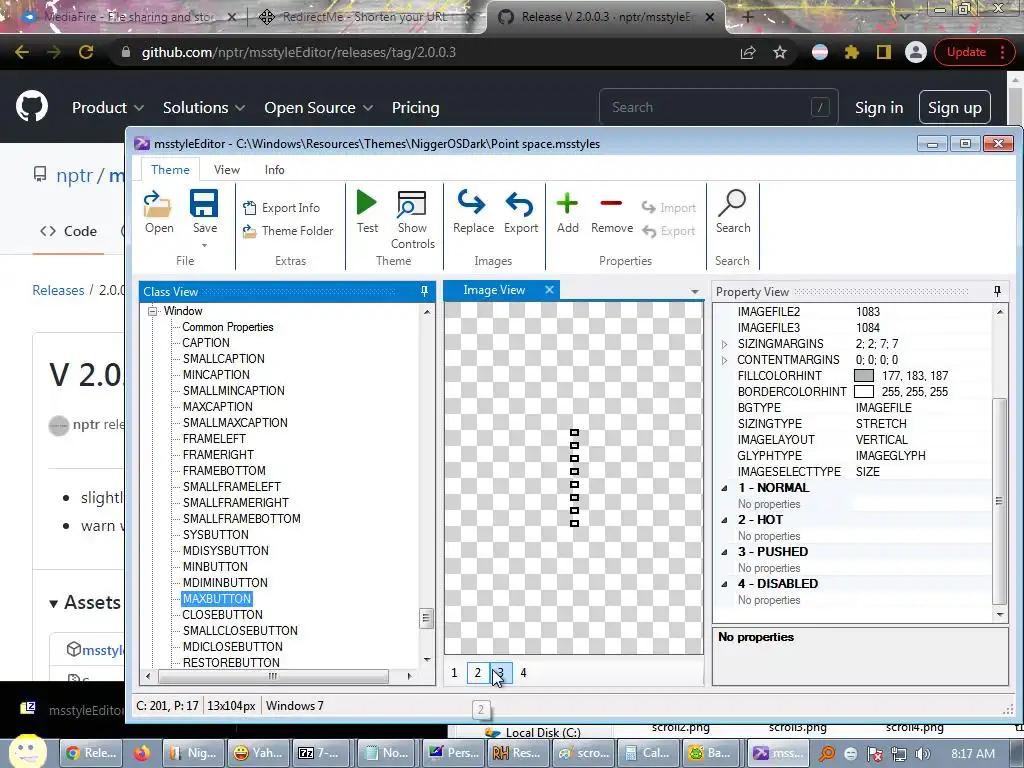1024x768 pixels.
Task: Collapse the Window tree node
Action: coord(153,311)
